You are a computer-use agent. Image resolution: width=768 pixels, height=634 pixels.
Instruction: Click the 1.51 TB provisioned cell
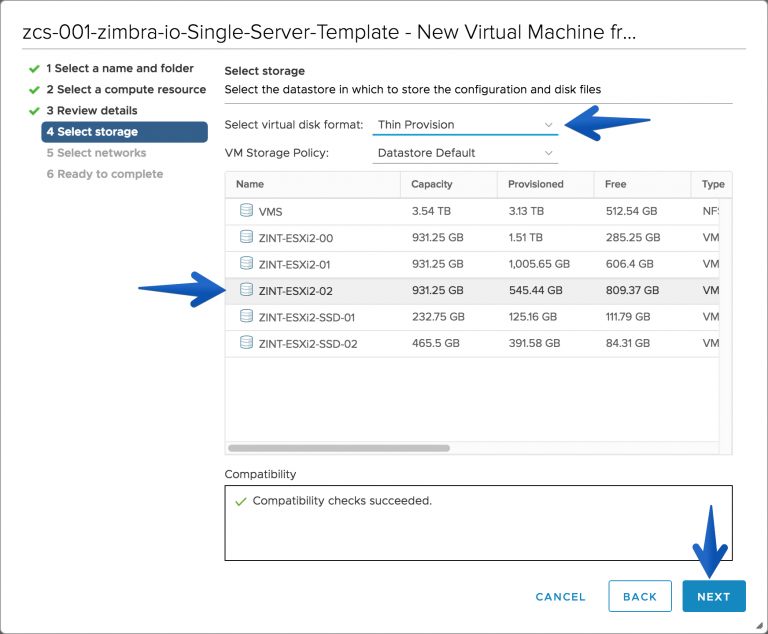click(x=526, y=238)
